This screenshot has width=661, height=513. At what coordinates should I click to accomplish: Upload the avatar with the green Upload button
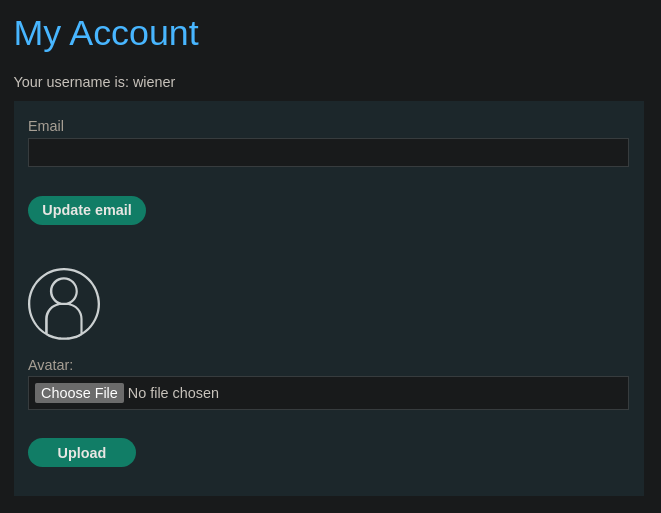point(82,452)
